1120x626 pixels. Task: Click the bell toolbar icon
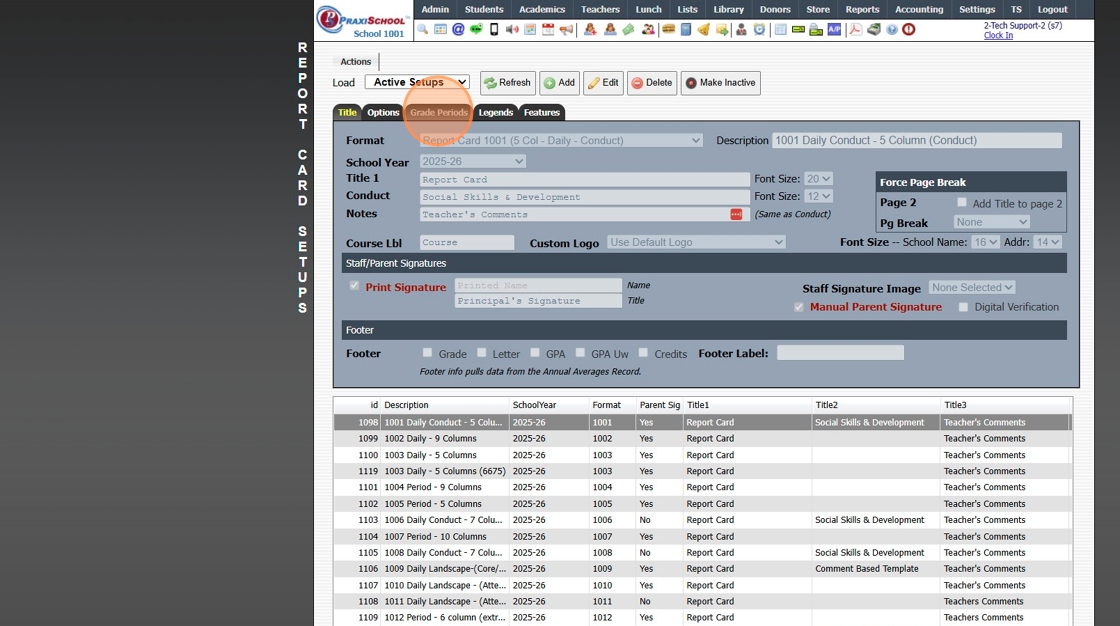704,29
